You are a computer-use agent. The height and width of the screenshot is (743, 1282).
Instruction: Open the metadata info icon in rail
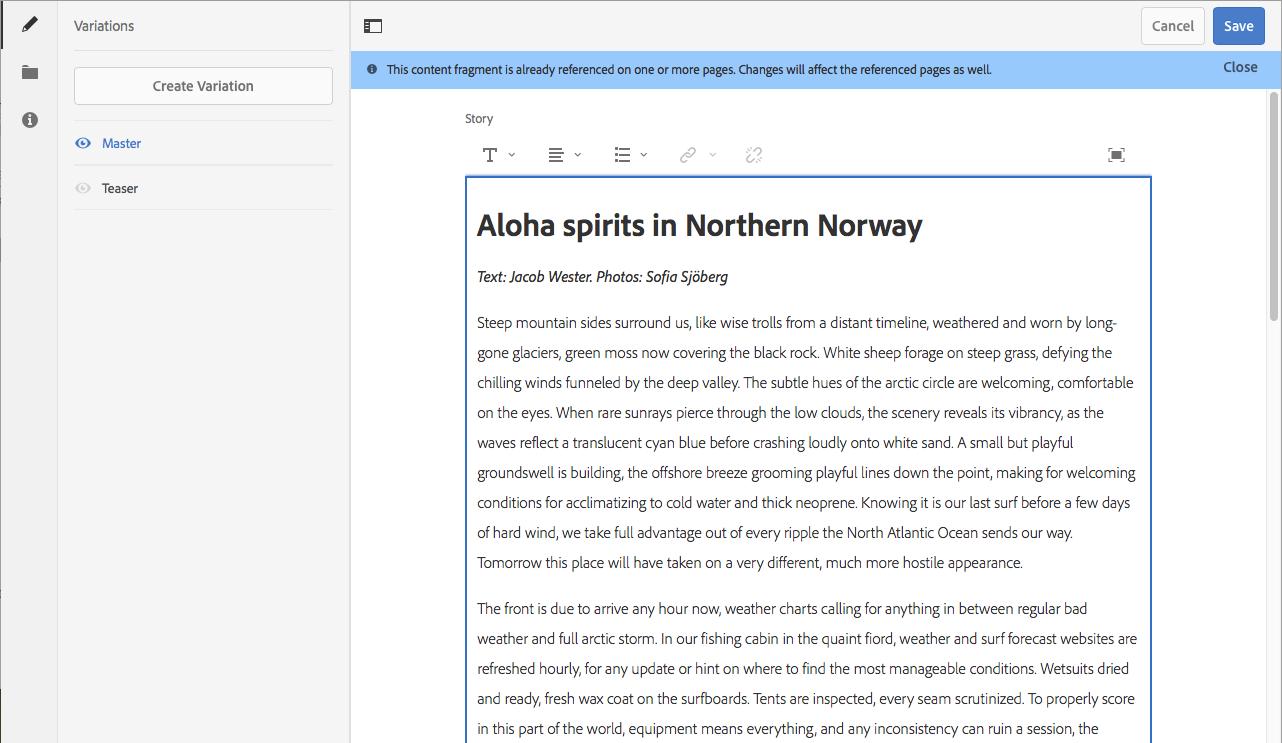coord(30,120)
